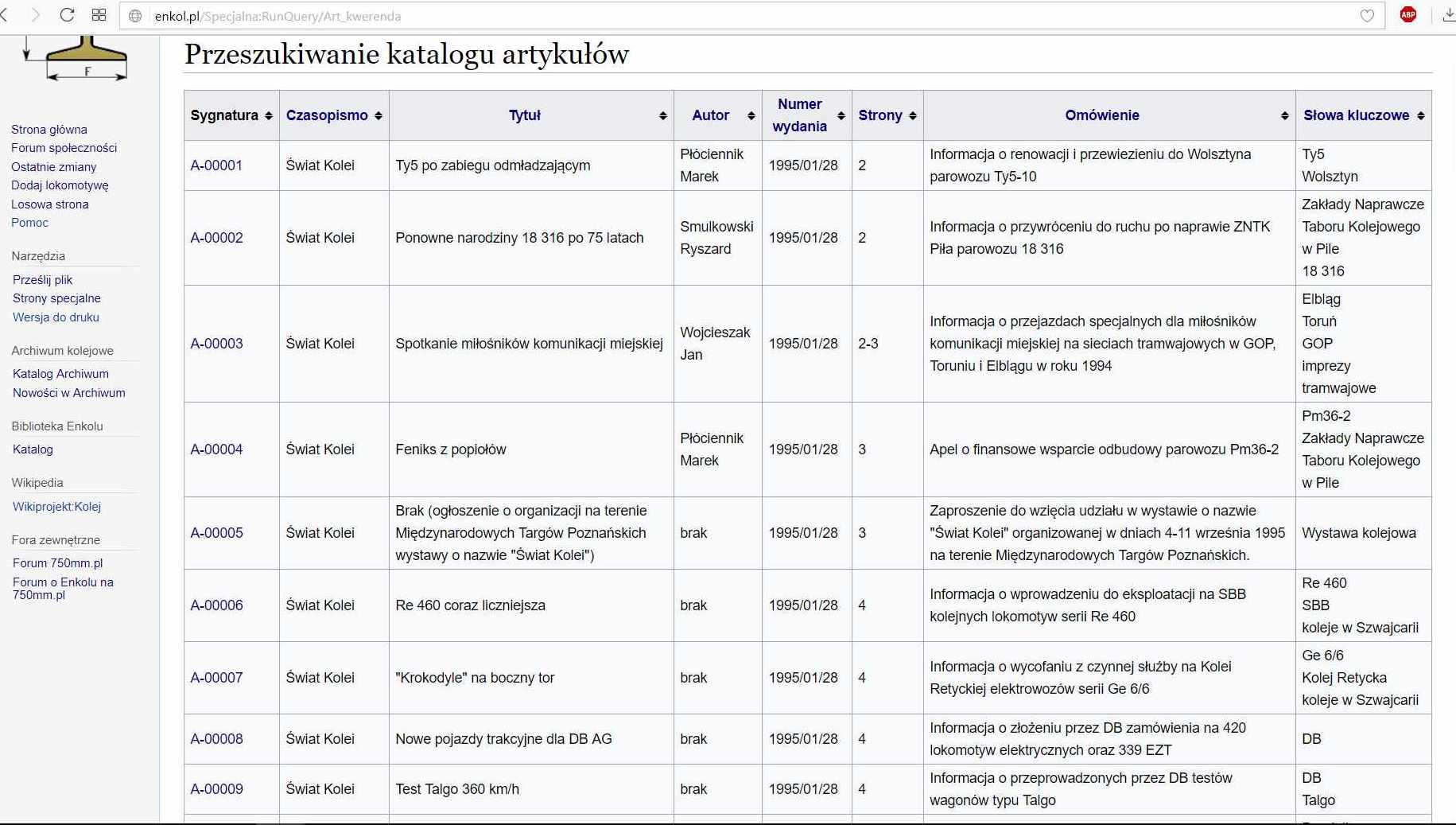Open Strona główna in the sidebar
Viewport: 1456px width, 825px height.
[x=49, y=130]
